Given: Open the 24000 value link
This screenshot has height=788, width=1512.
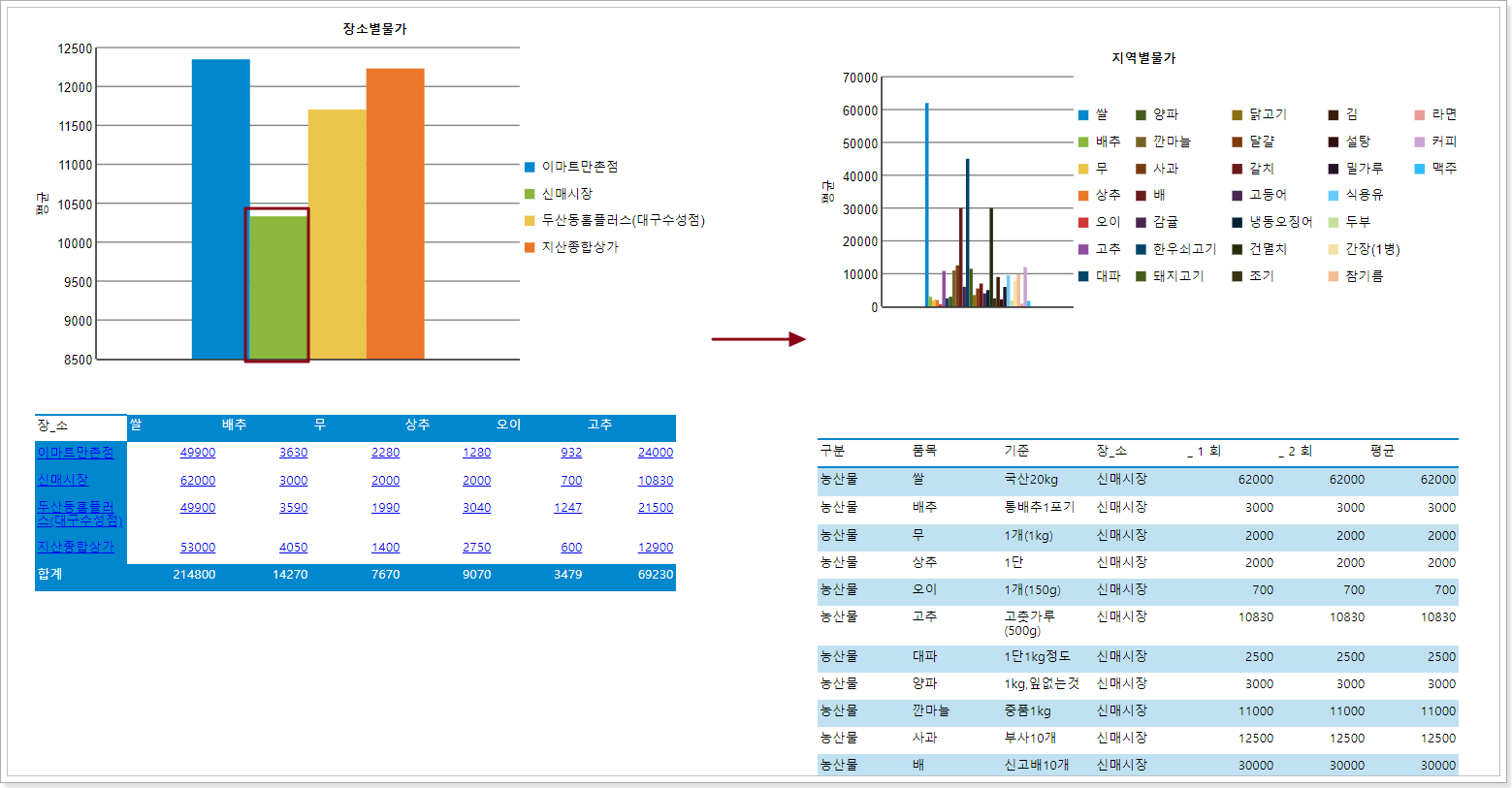Looking at the screenshot, I should (655, 453).
